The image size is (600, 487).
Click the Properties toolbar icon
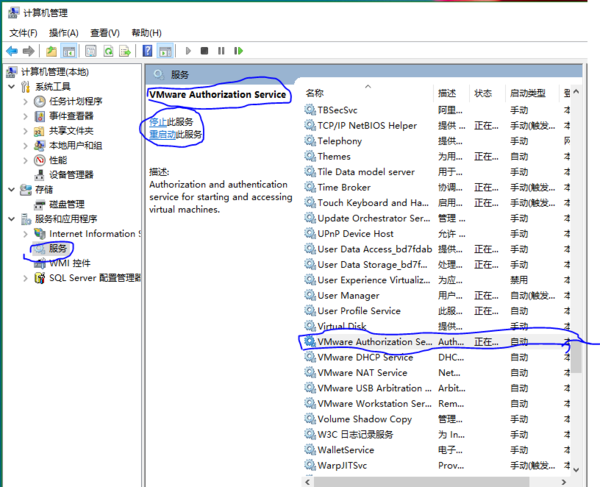[91, 51]
